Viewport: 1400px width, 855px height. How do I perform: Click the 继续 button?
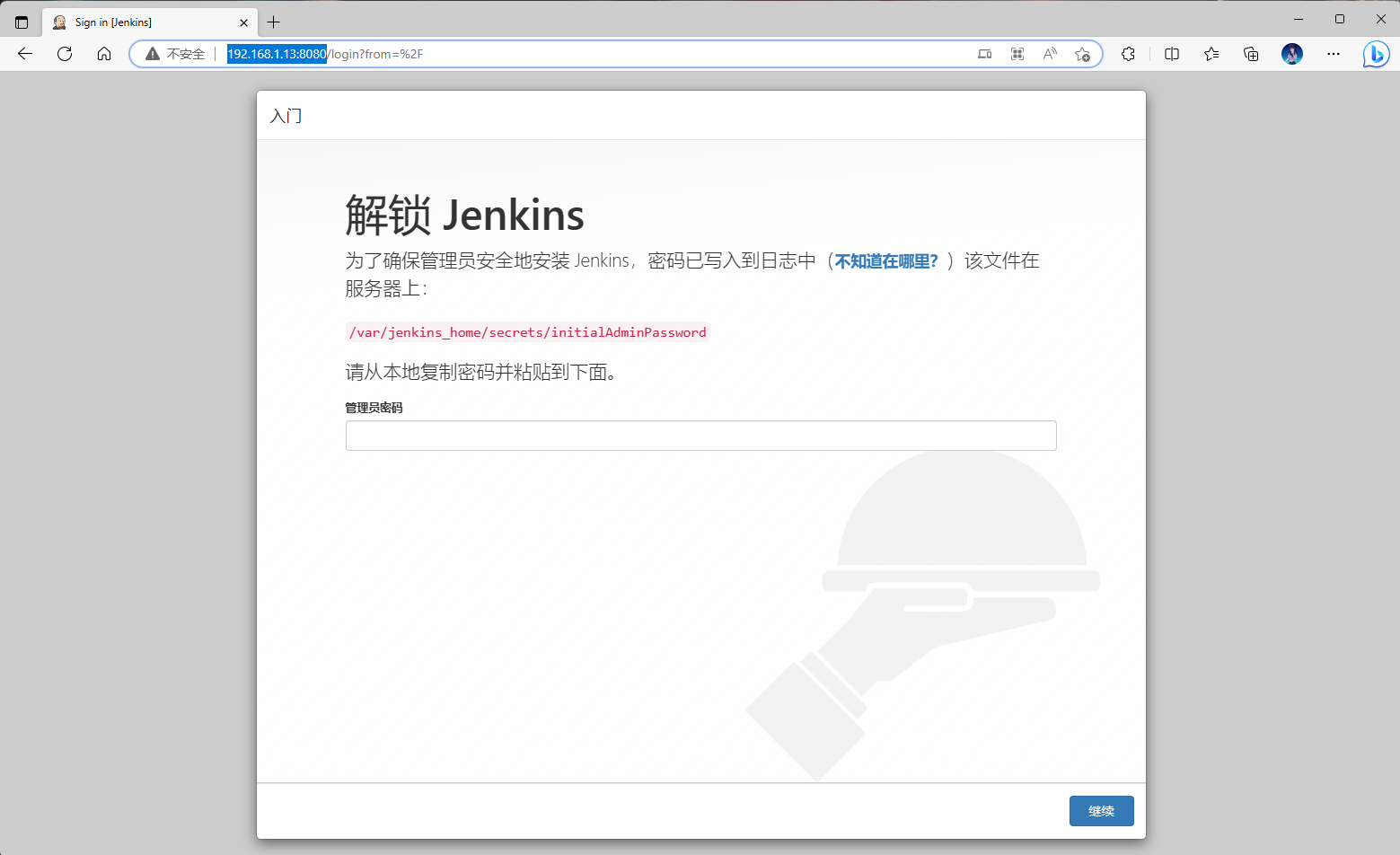pos(1102,811)
